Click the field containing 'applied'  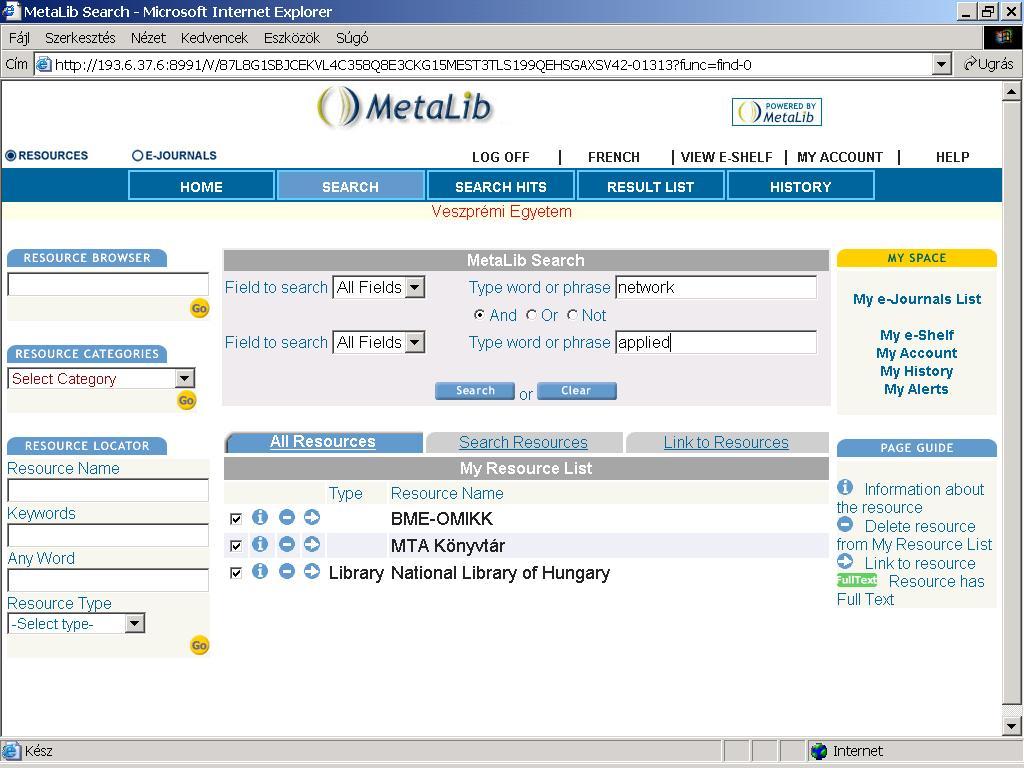pos(716,342)
